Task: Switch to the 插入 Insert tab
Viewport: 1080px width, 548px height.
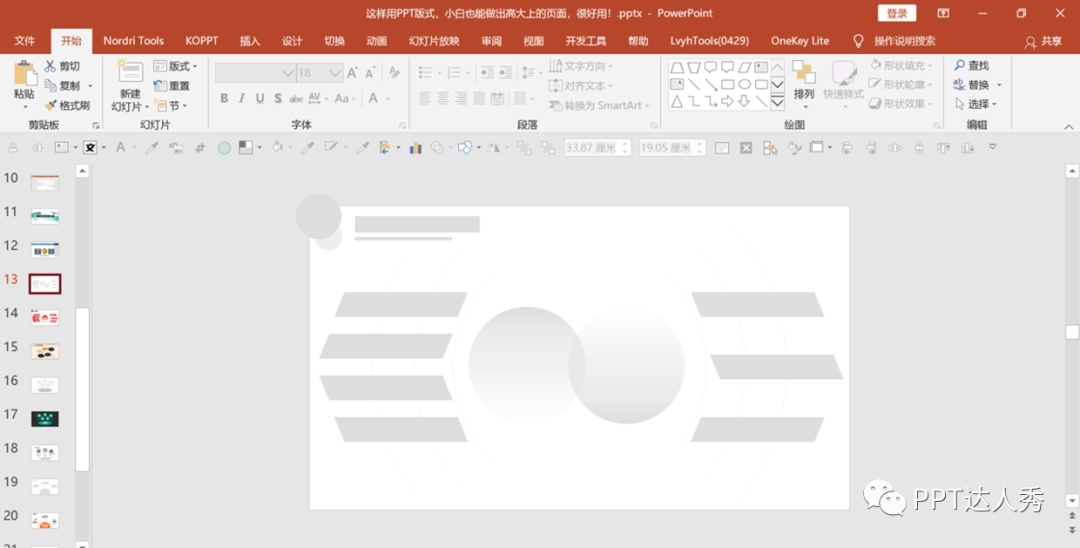Action: click(x=250, y=41)
